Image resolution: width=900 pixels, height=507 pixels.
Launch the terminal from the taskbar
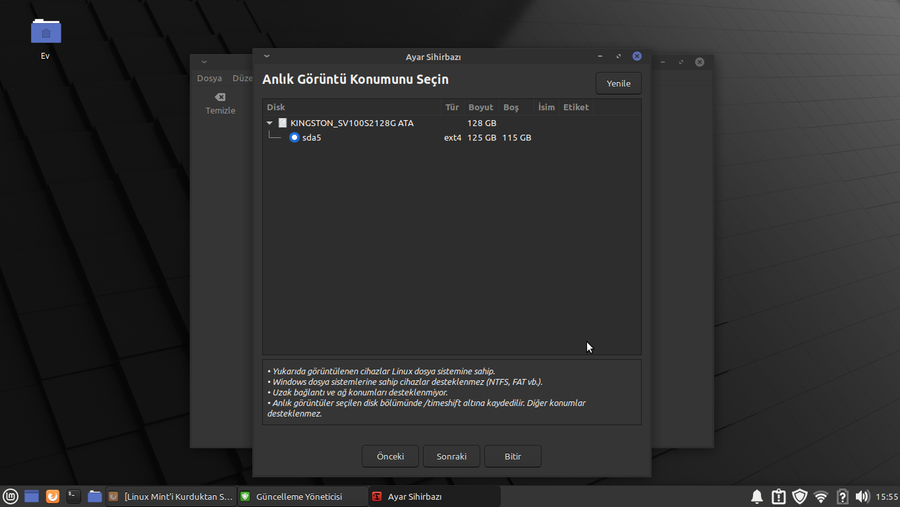73,497
